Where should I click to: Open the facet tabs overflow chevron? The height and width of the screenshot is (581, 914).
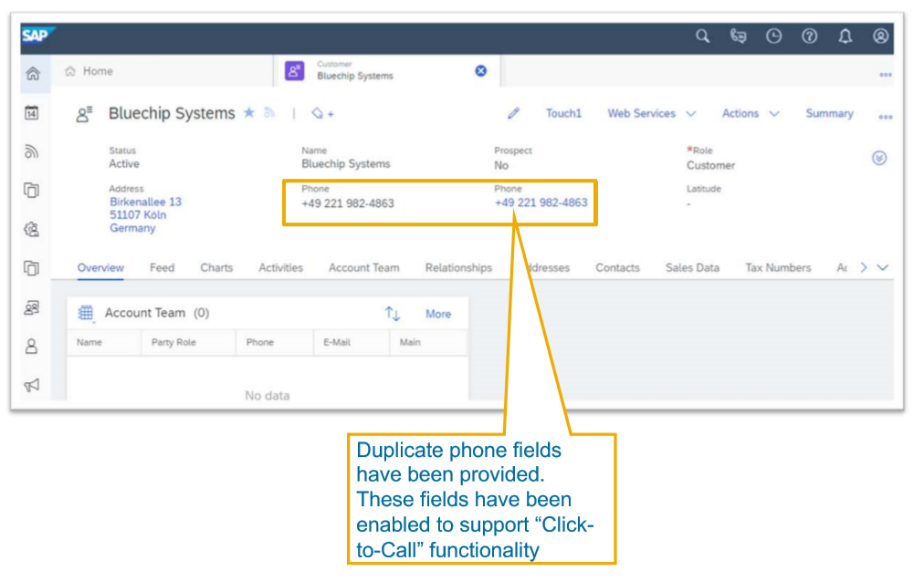click(x=883, y=267)
